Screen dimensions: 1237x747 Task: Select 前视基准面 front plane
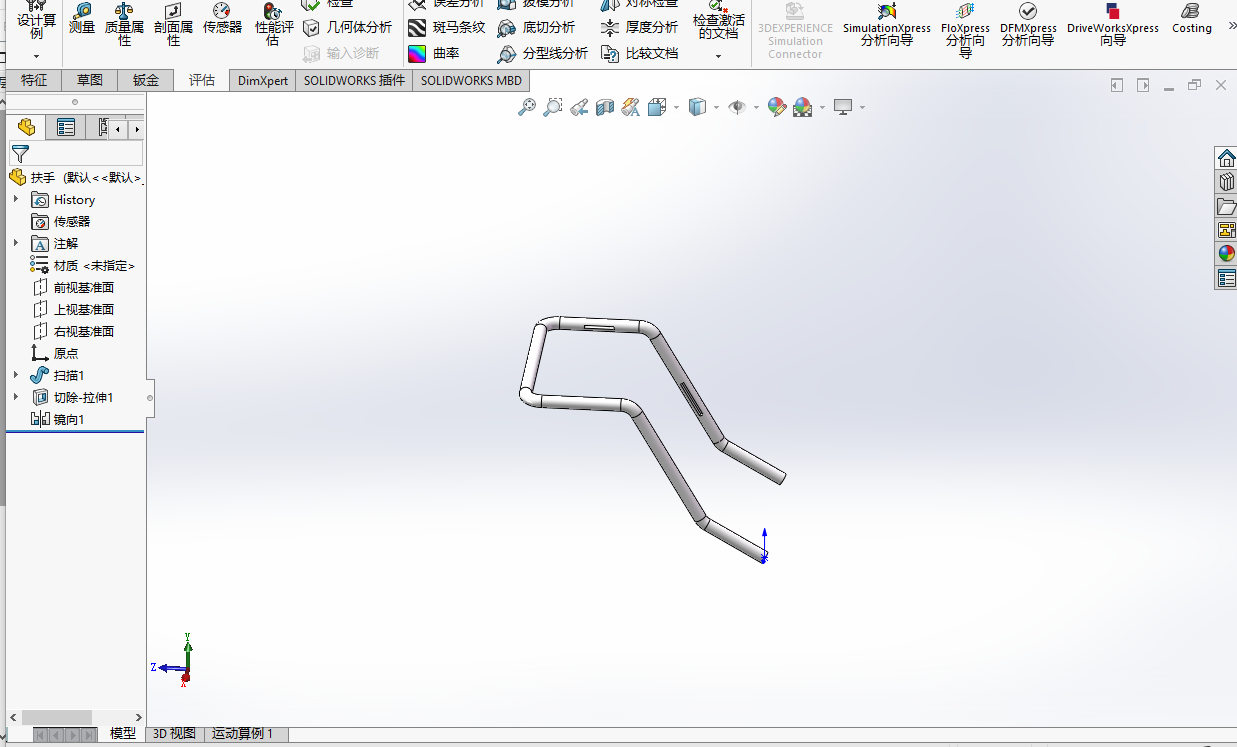[x=73, y=287]
